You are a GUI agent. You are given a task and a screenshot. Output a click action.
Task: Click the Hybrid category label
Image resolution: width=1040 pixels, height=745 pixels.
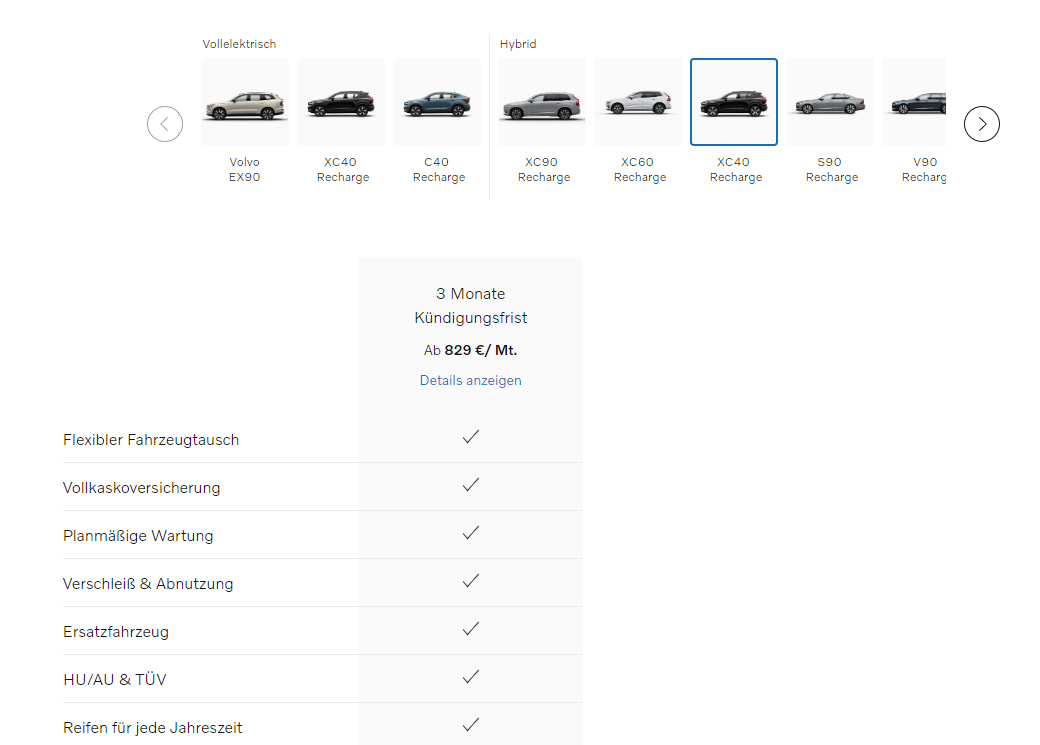518,44
